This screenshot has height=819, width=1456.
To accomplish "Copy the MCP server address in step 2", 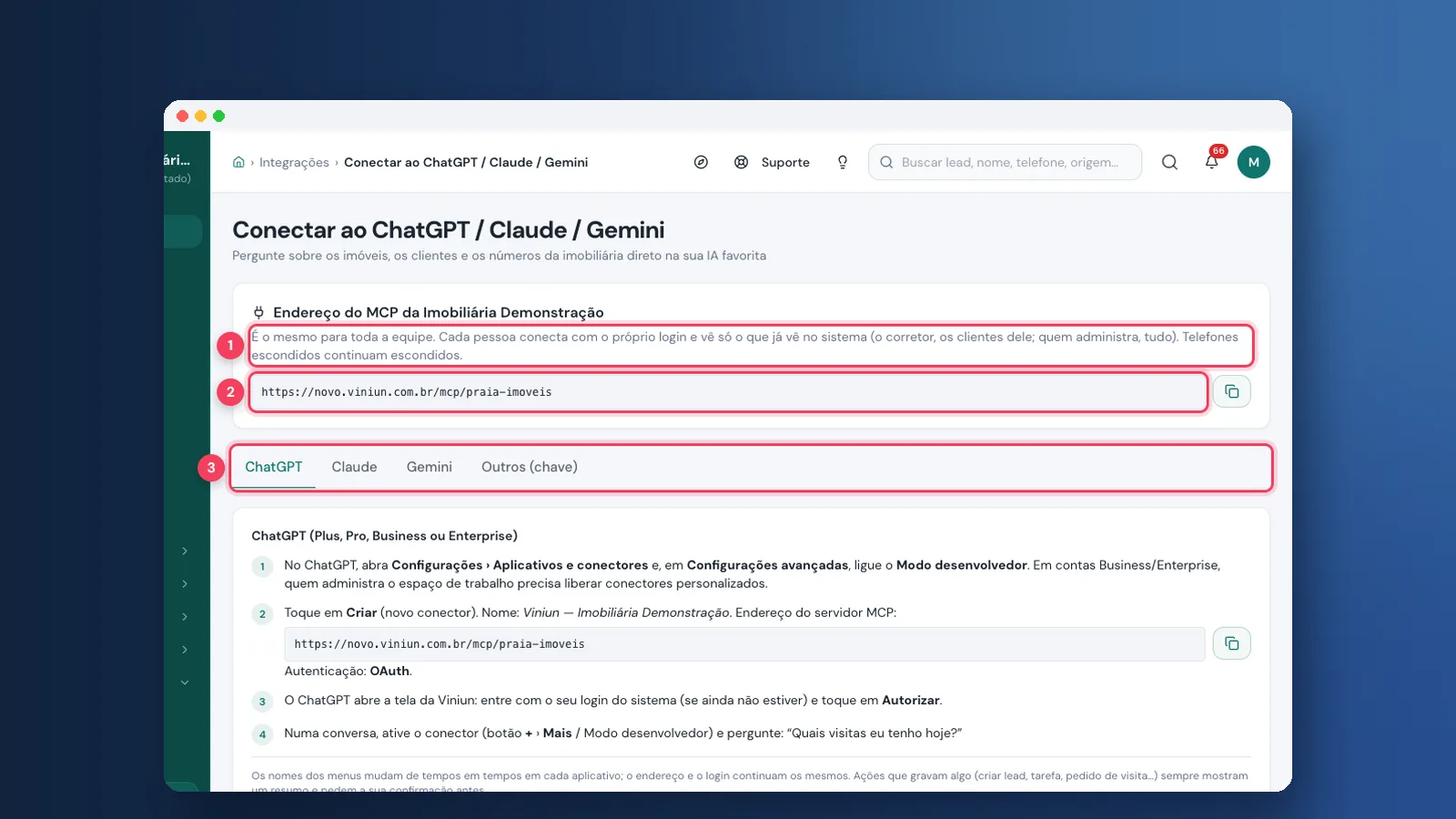I will tap(1231, 643).
